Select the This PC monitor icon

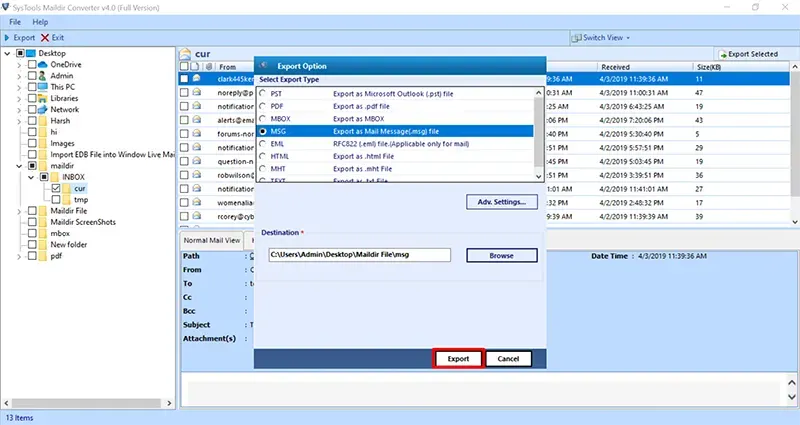[x=43, y=87]
